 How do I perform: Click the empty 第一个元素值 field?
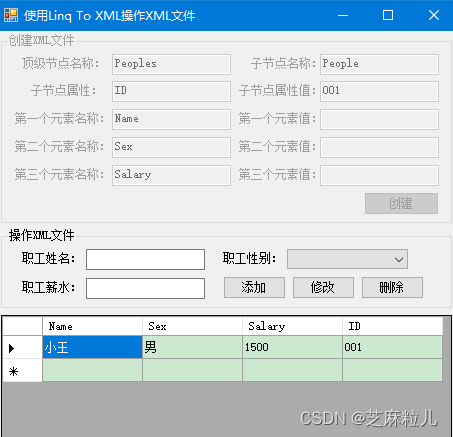[x=379, y=119]
